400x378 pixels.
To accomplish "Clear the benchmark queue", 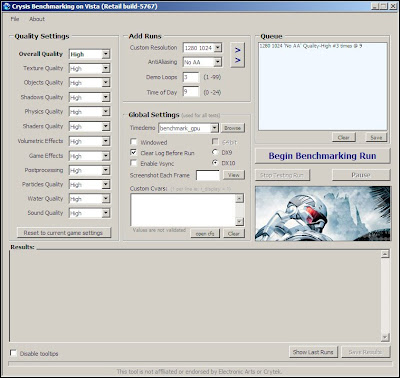I will coord(344,137).
